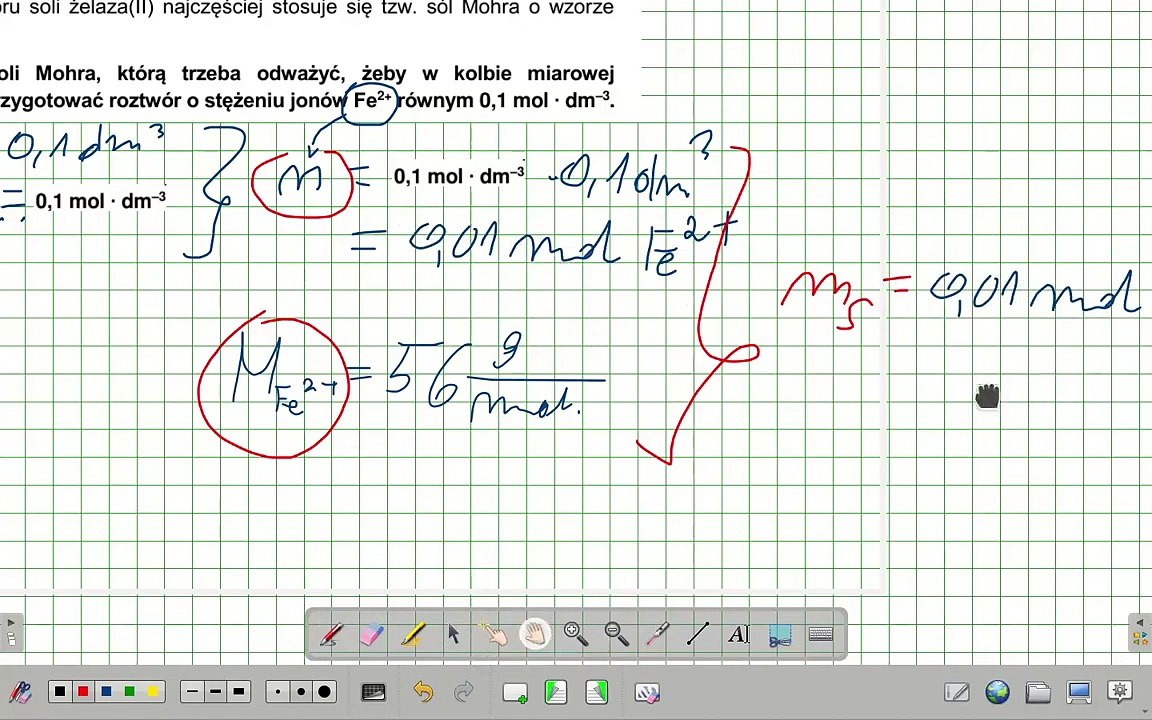The height and width of the screenshot is (720, 1152).
Task: Show the virtual keyboard from tool palette
Action: [821, 633]
